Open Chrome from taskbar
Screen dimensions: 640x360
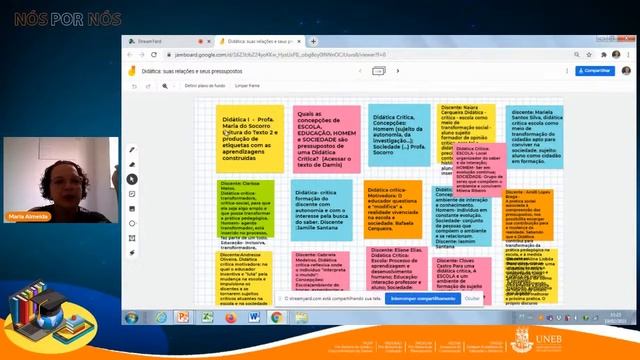(277, 318)
